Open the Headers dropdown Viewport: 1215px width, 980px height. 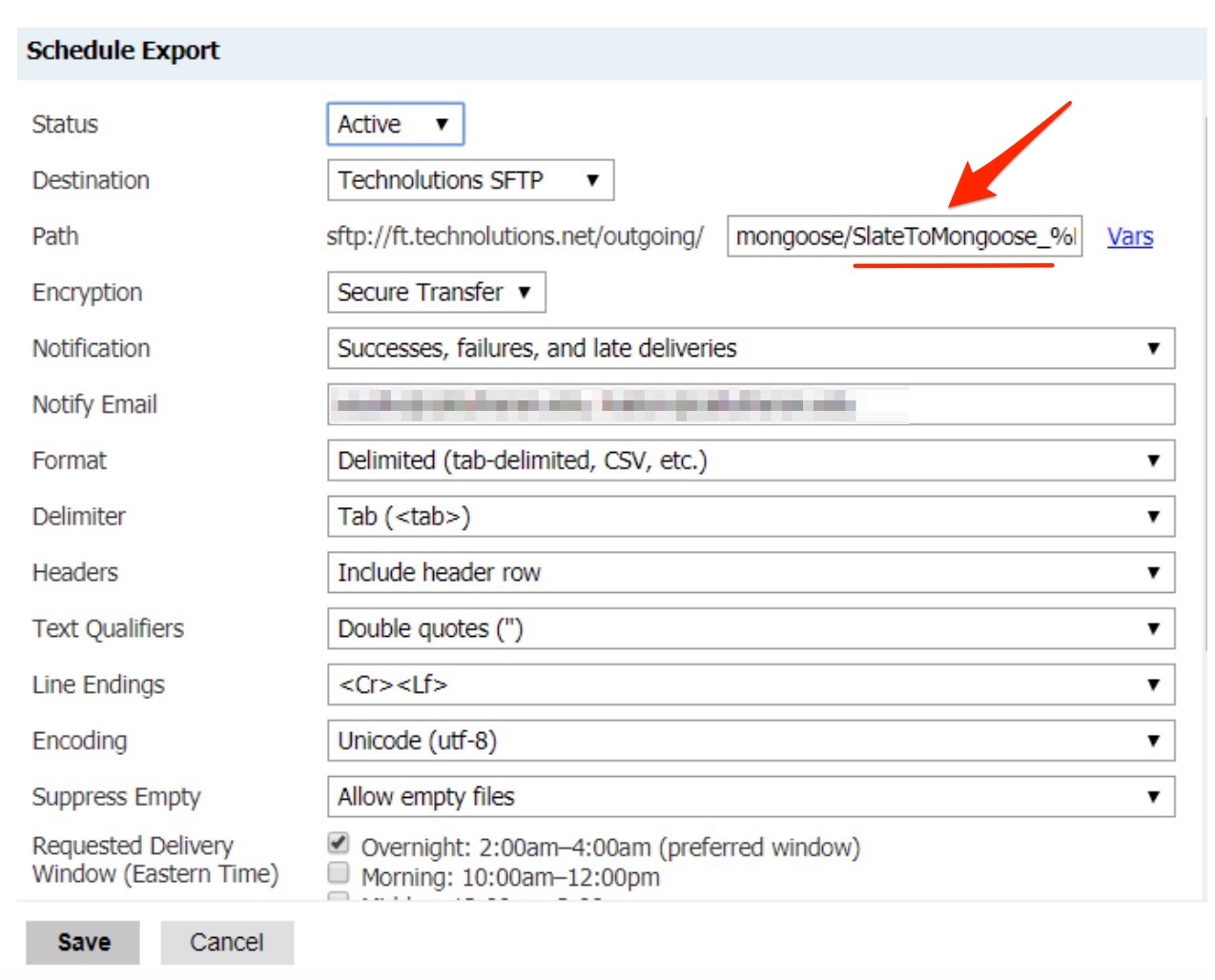[750, 573]
